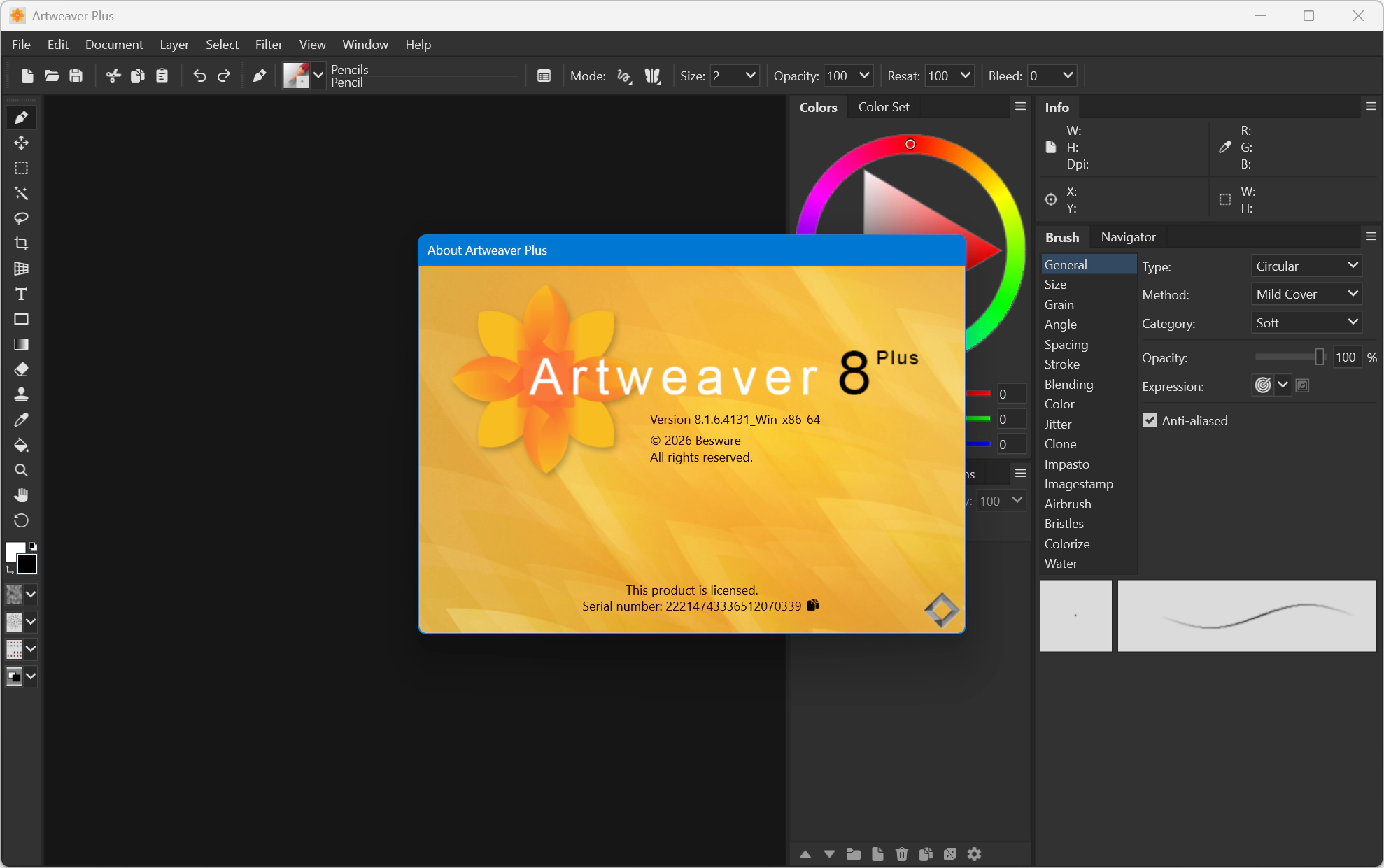Open the Category dropdown showing Soft
The height and width of the screenshot is (868, 1384).
(x=1306, y=322)
